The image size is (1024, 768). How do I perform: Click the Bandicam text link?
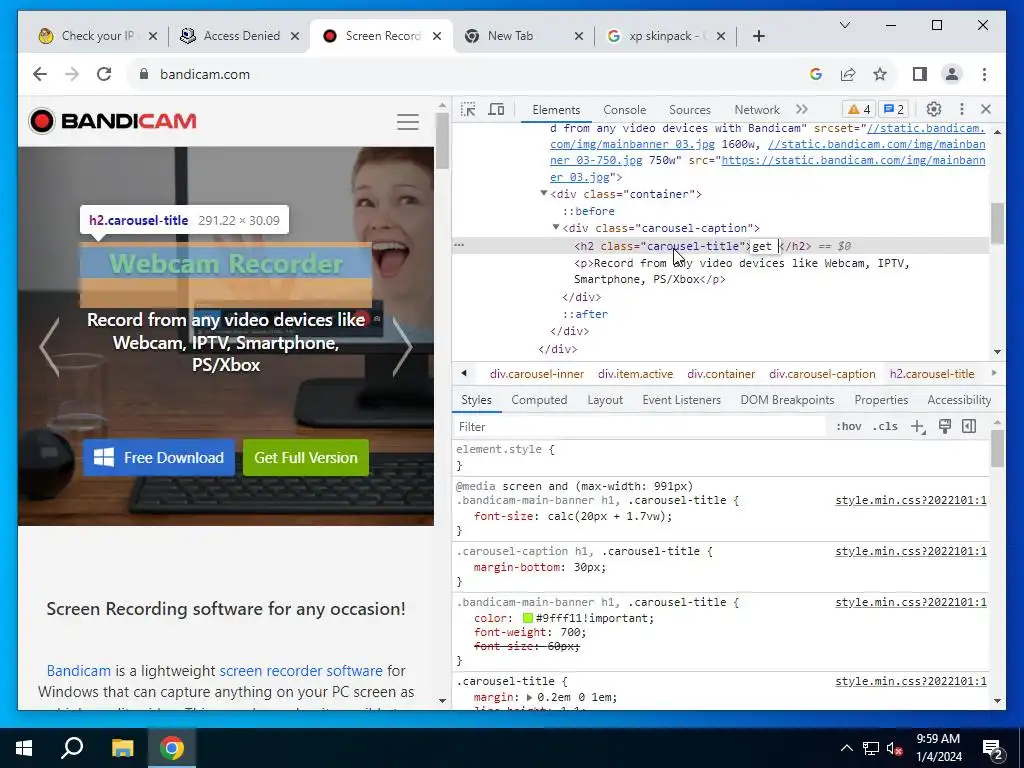pos(78,671)
